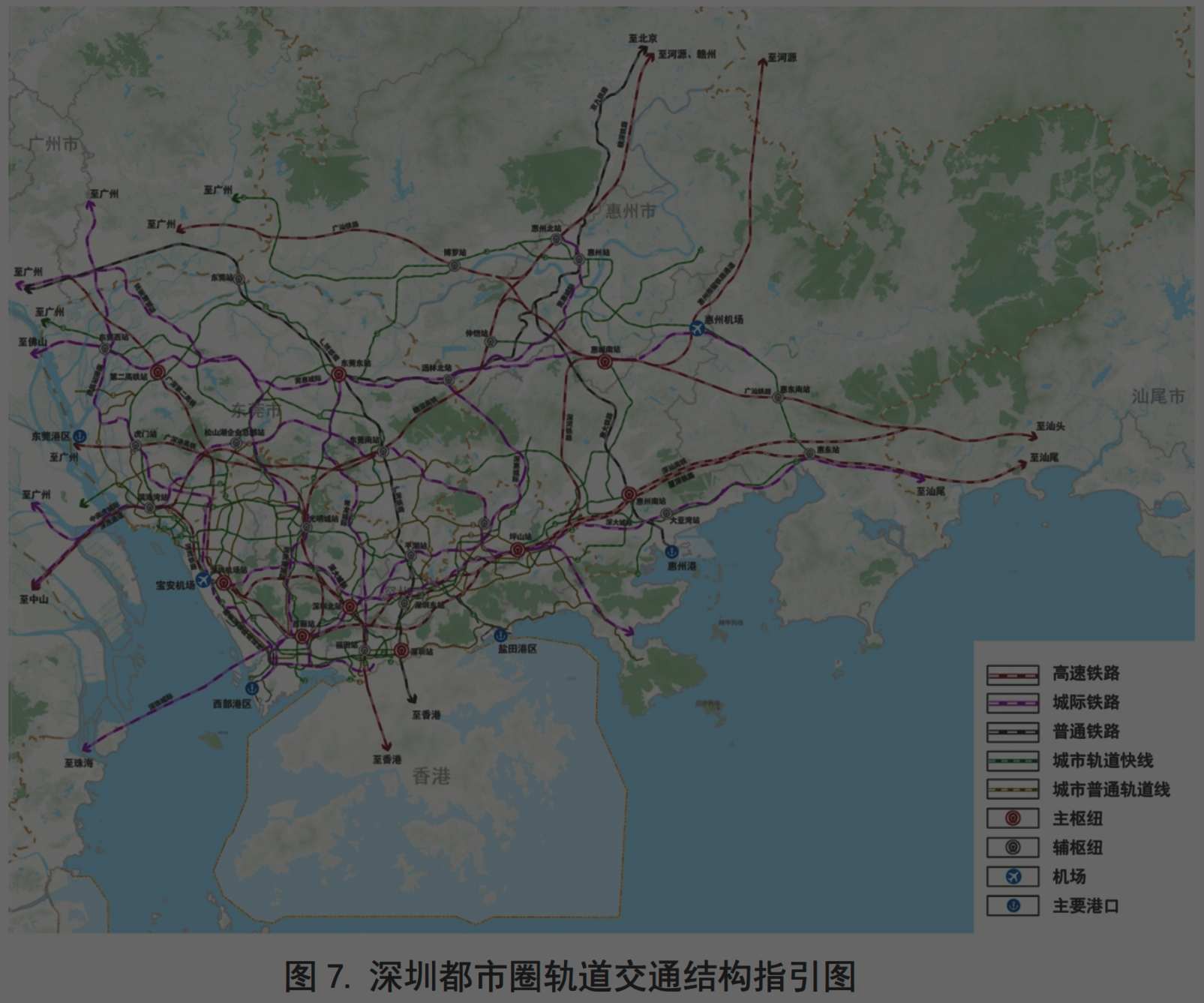1204x1003 pixels.
Task: Click the 深圳北站 main hub marker
Action: [x=350, y=606]
